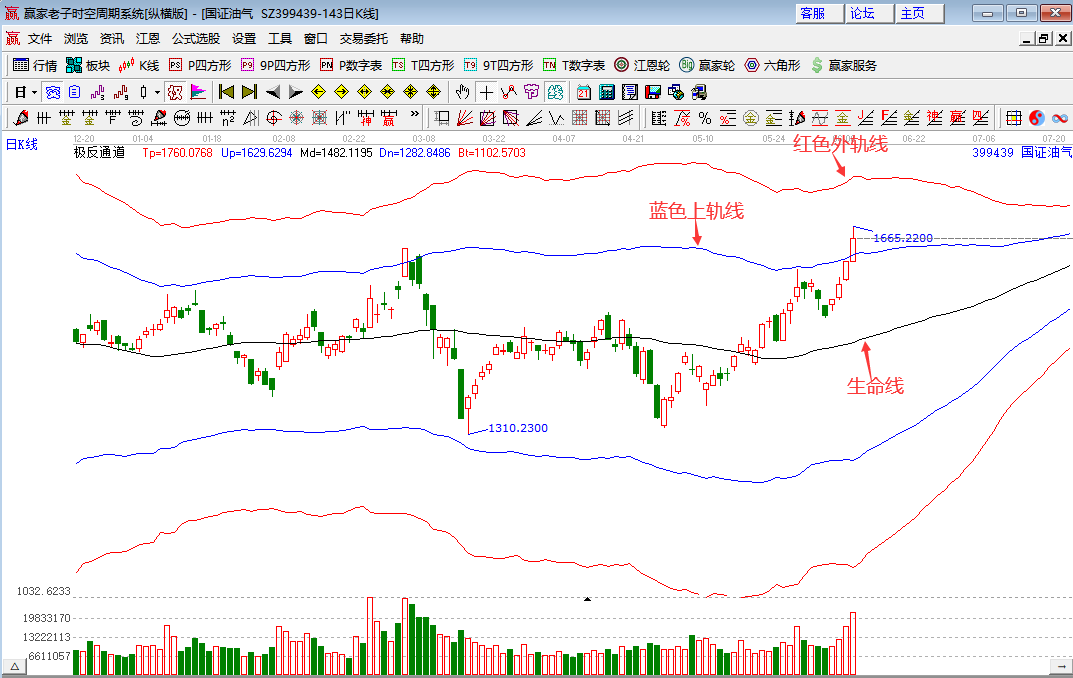Open 赢家服务 service page

tap(844, 65)
